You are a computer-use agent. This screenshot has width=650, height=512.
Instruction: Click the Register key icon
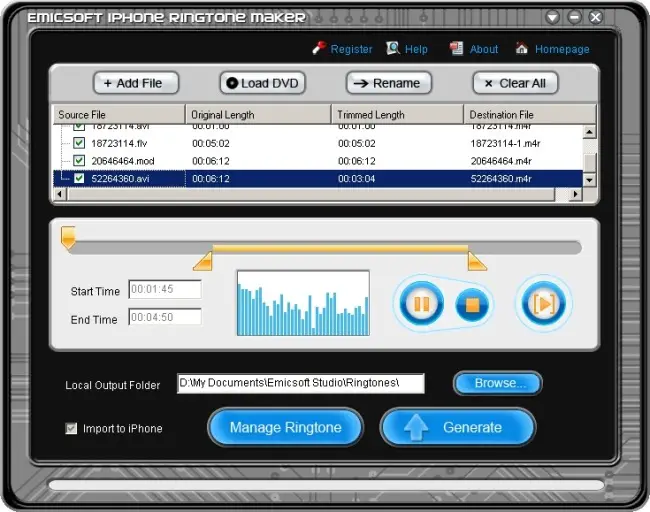tap(319, 48)
